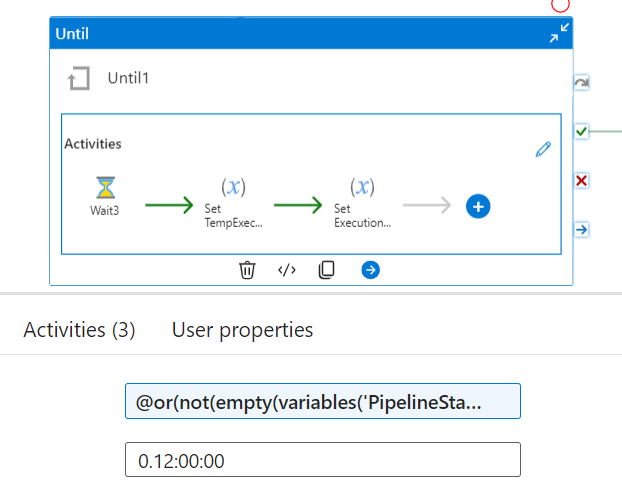Clone the Until activity

pyautogui.click(x=326, y=269)
